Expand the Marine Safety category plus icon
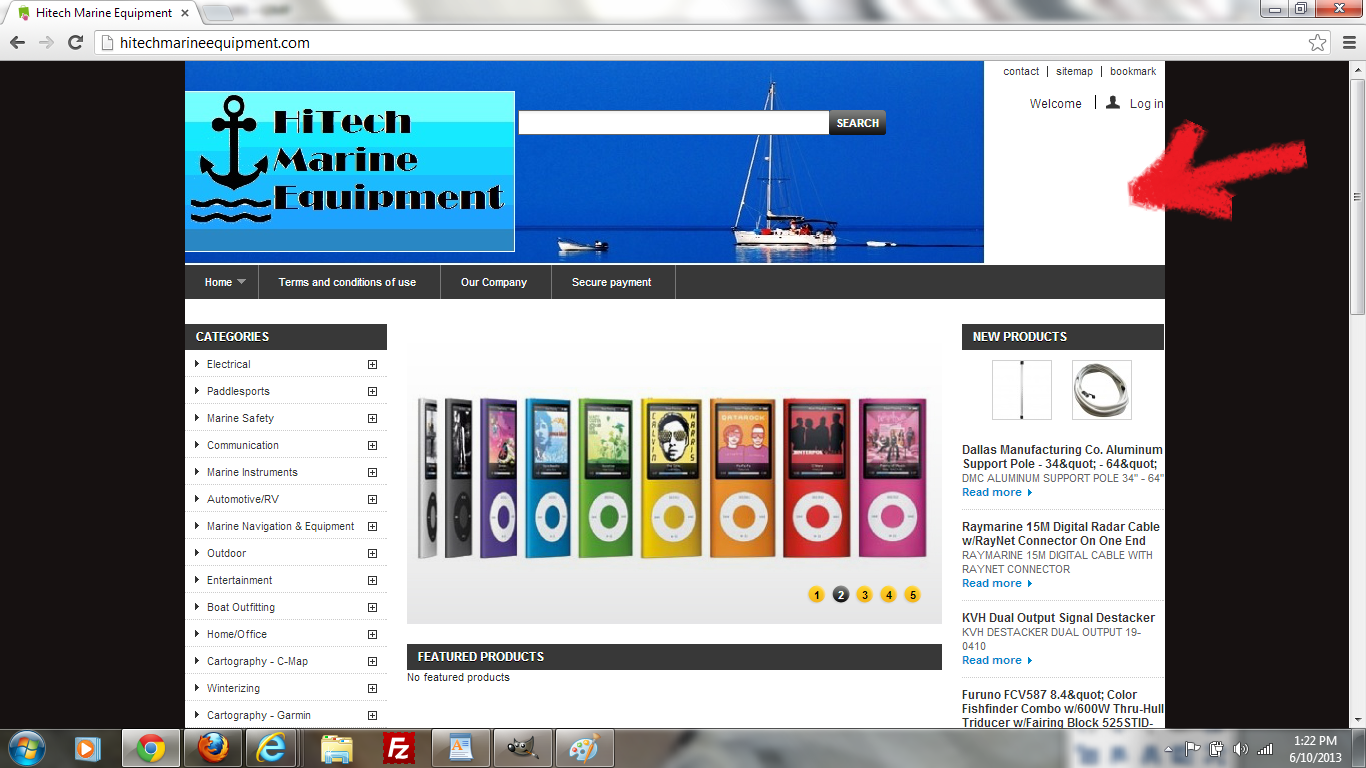Screen dimensions: 1366x768 point(372,418)
